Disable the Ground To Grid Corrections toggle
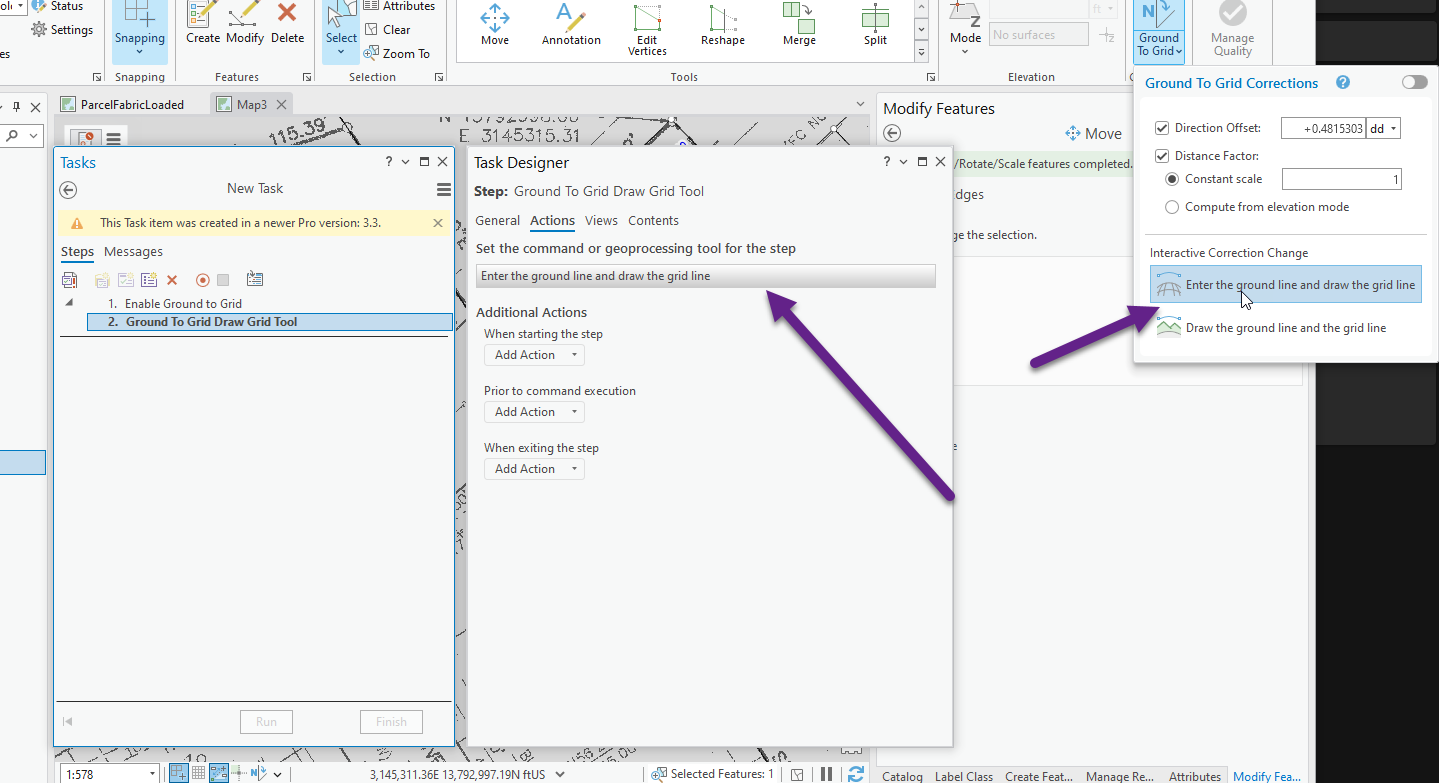The image size is (1439, 783). pos(1413,82)
